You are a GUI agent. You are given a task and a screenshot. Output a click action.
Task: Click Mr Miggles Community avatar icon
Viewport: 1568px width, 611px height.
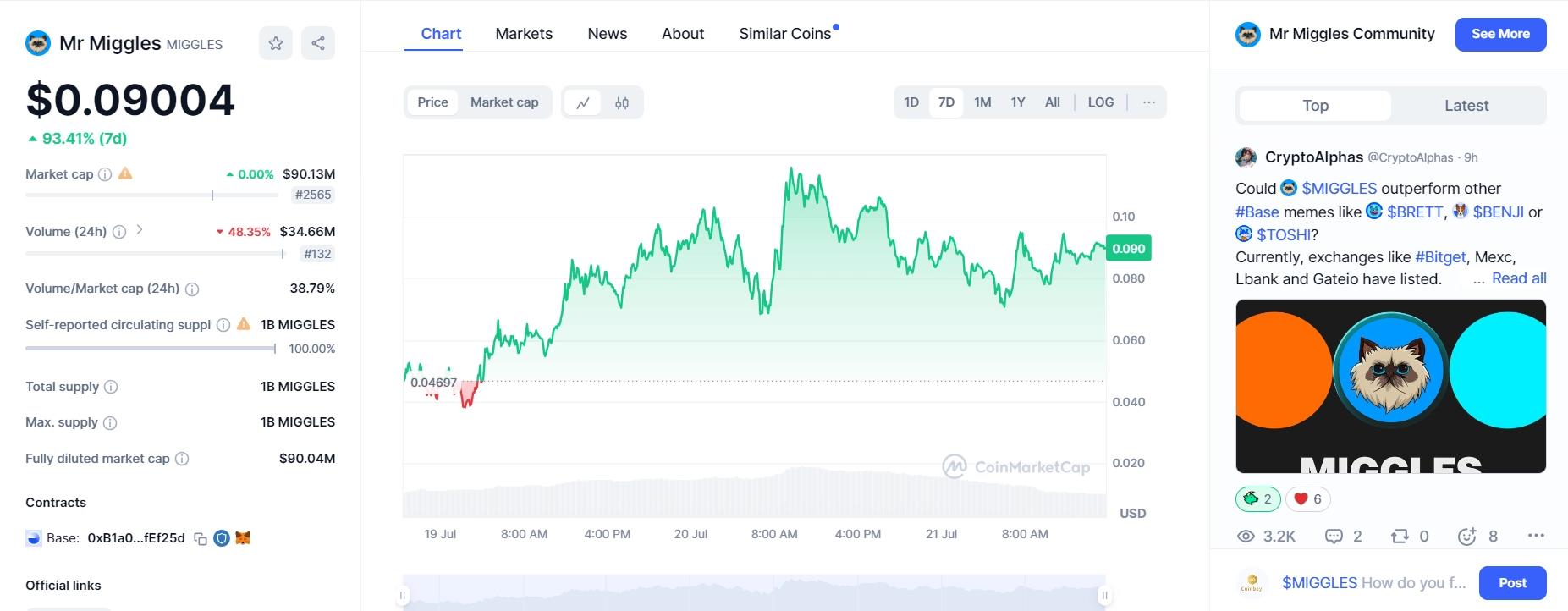point(1248,35)
